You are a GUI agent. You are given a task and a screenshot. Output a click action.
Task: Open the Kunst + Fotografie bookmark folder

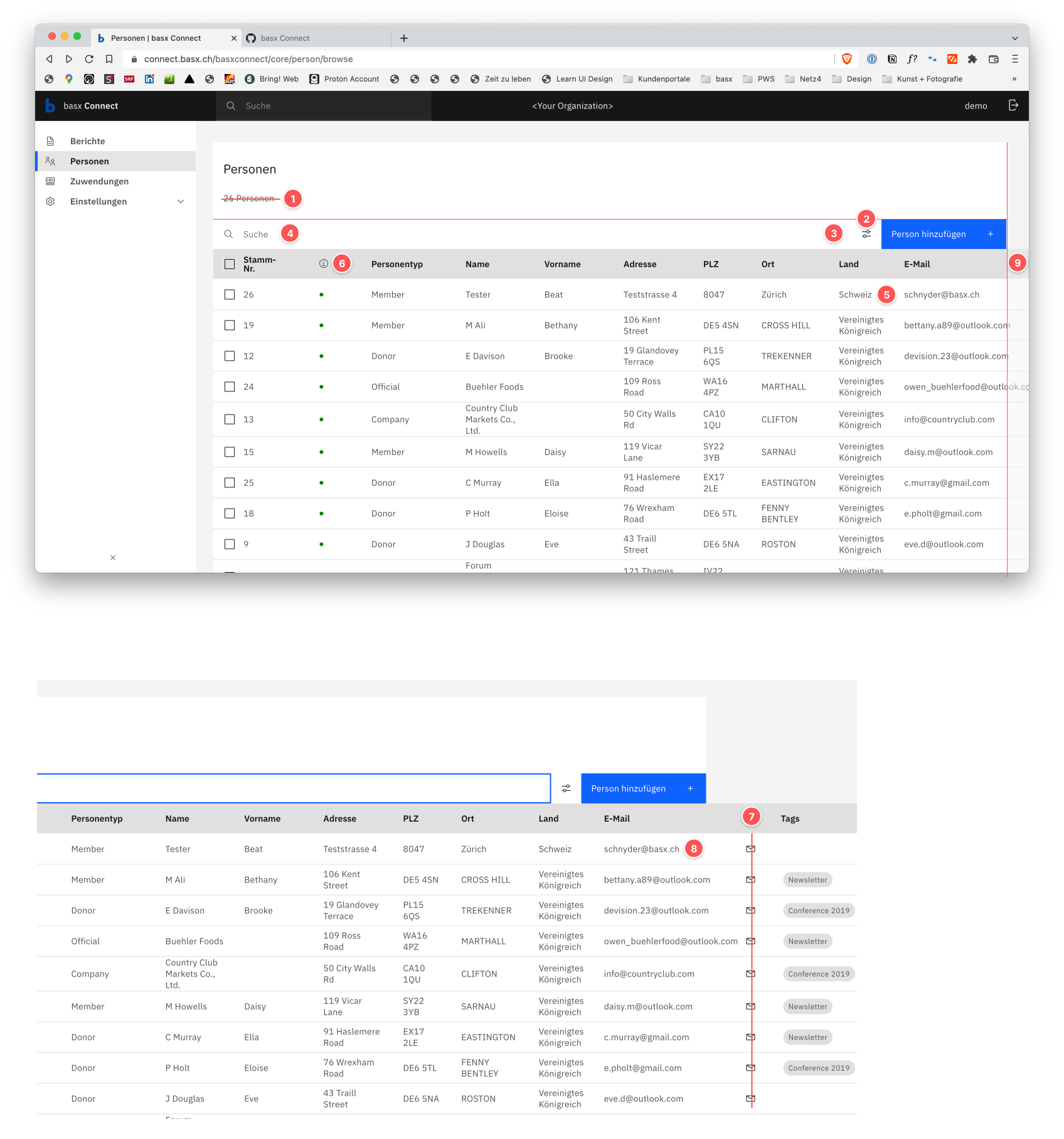(922, 79)
